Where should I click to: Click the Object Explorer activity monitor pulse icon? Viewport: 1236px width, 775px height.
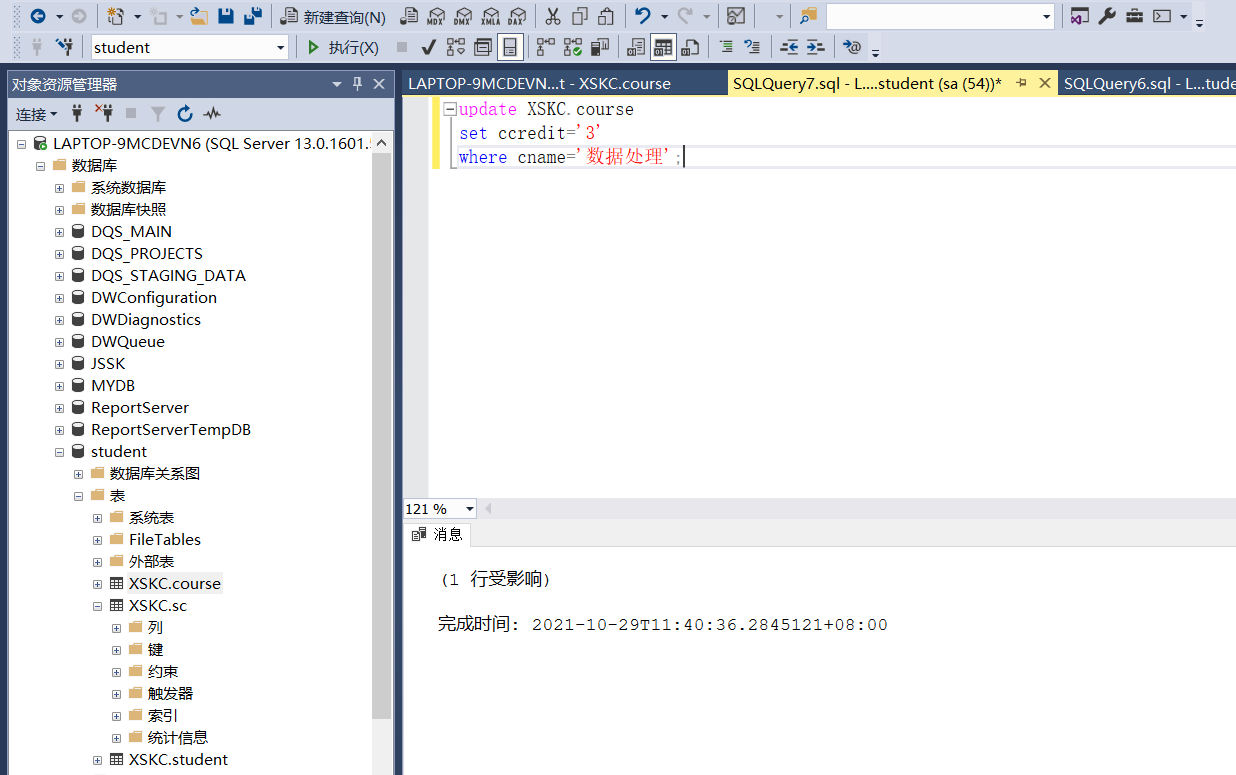click(x=212, y=114)
